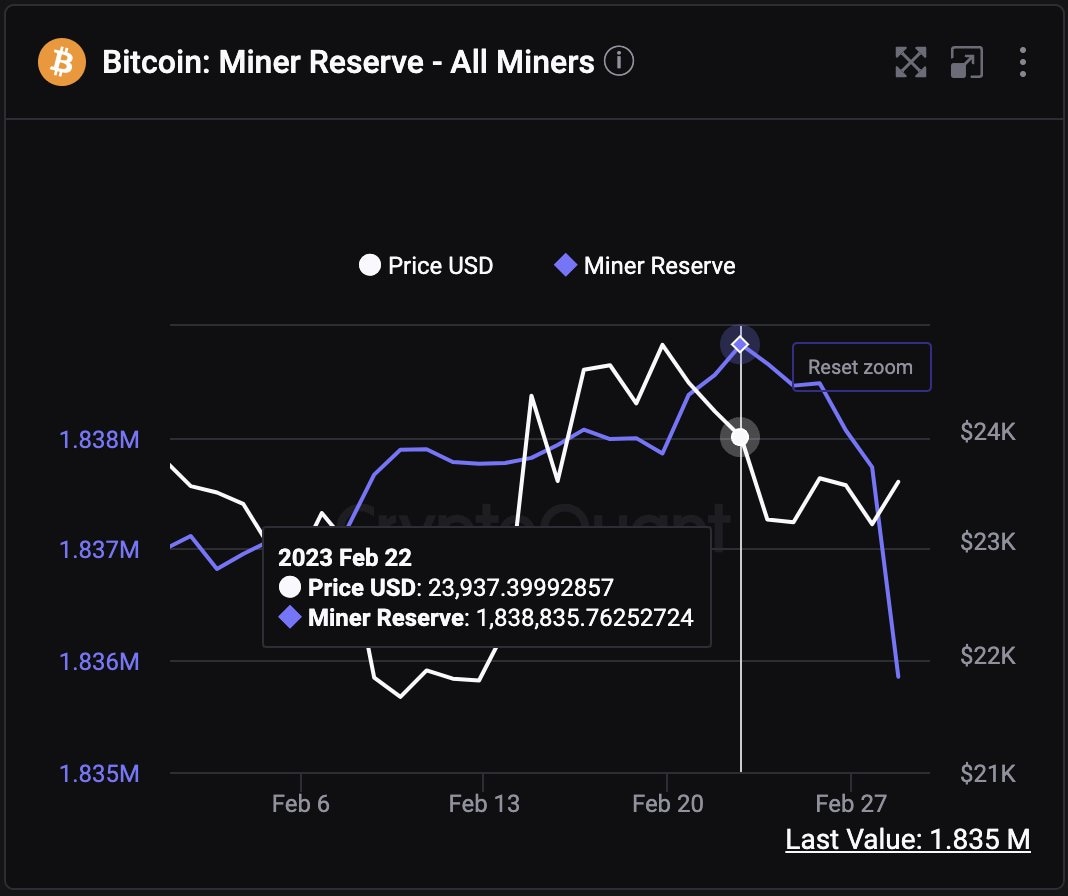Click the Feb 27 axis label

(x=851, y=803)
